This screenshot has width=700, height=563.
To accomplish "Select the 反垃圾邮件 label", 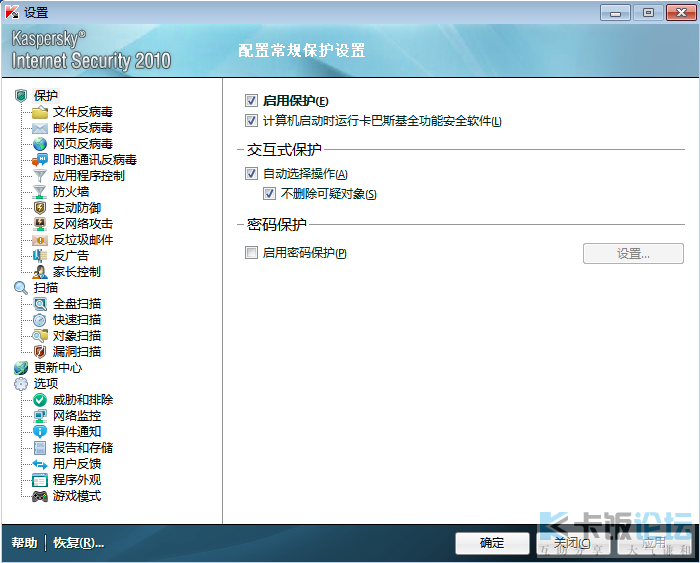I will click(83, 240).
